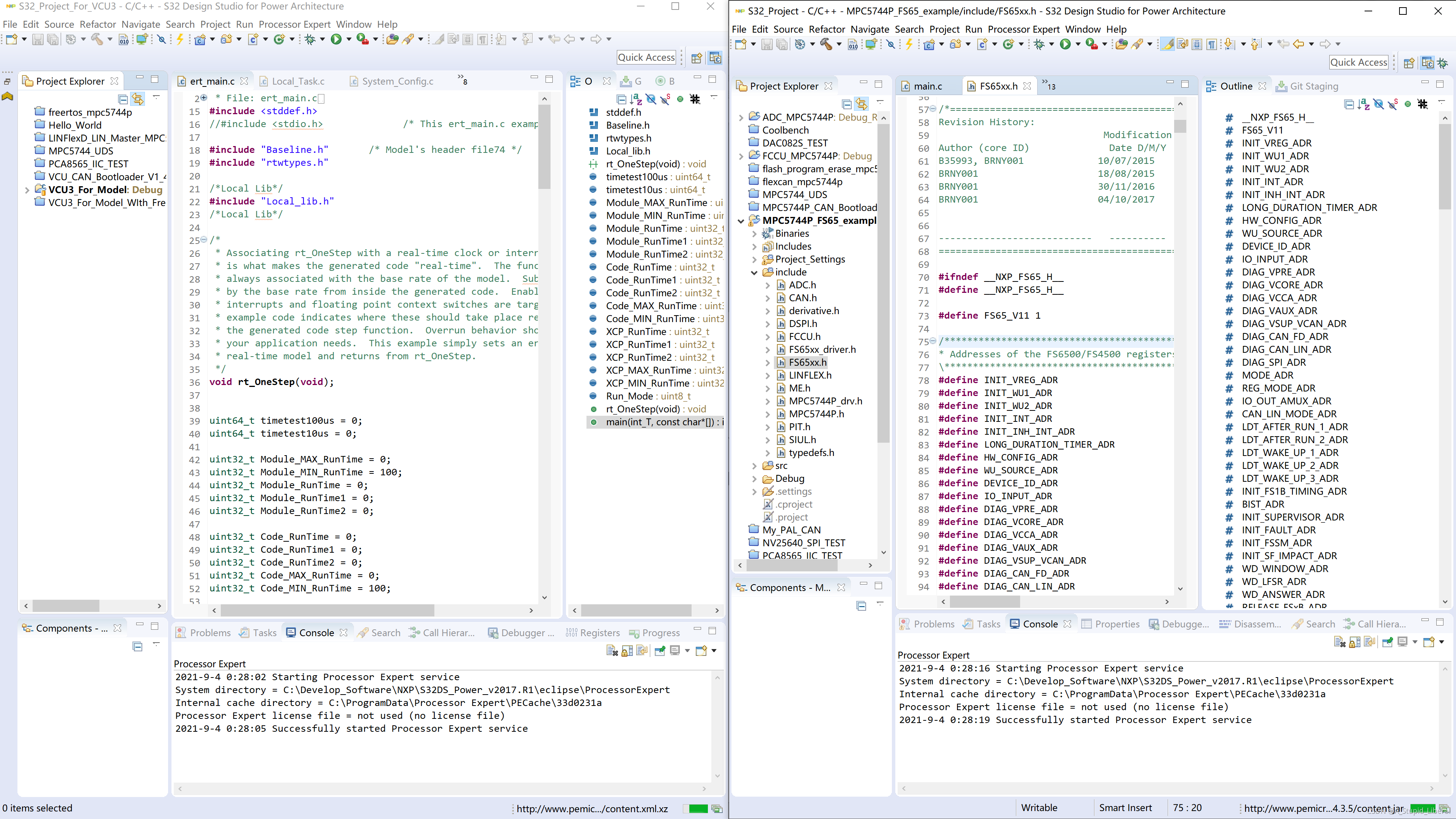Viewport: 1456px width, 819px height.
Task: Toggle Sort alphabetically in the Outline view
Action: pyautogui.click(x=1363, y=104)
